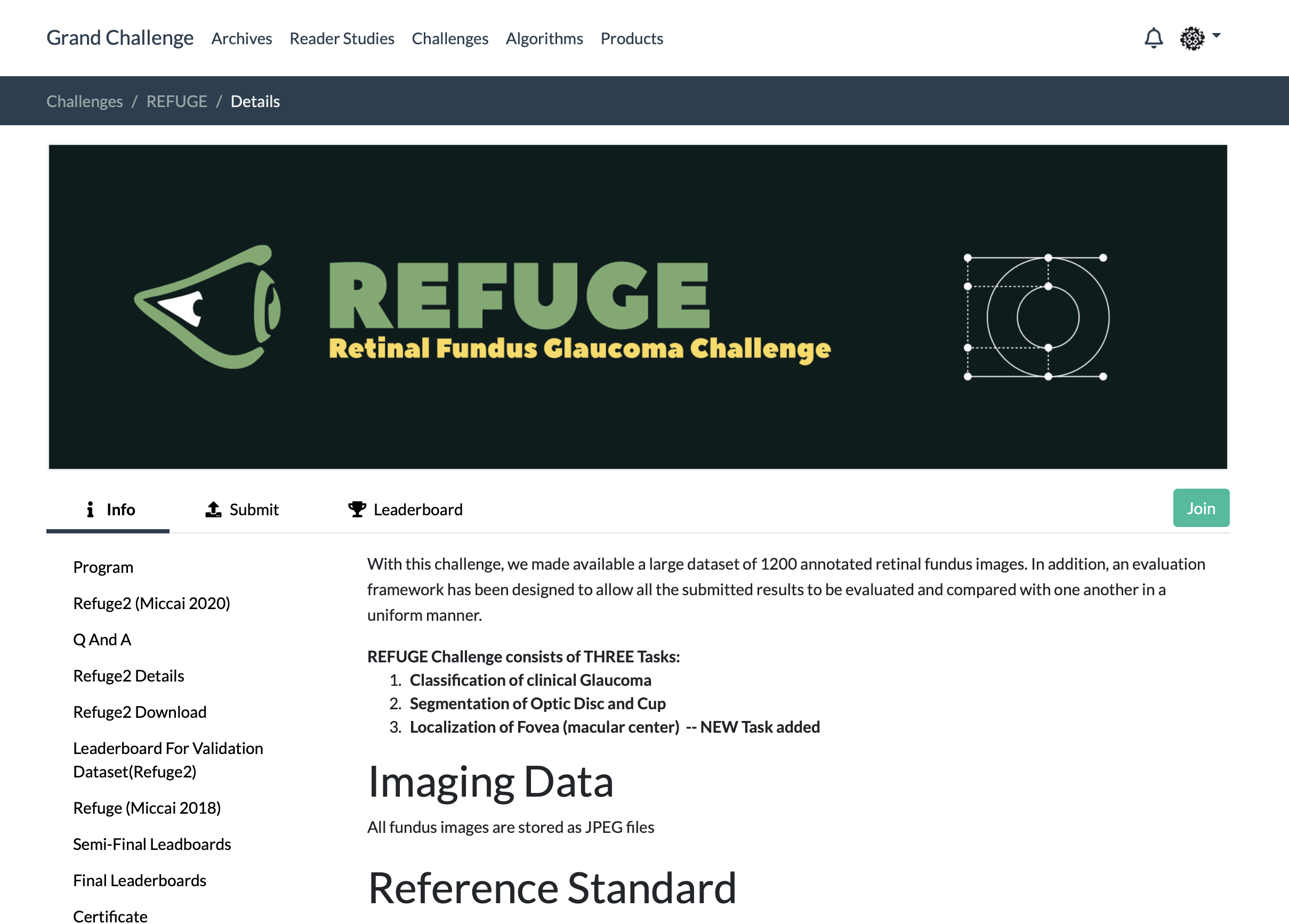Open Final Leaderboards sidebar link

pos(140,880)
